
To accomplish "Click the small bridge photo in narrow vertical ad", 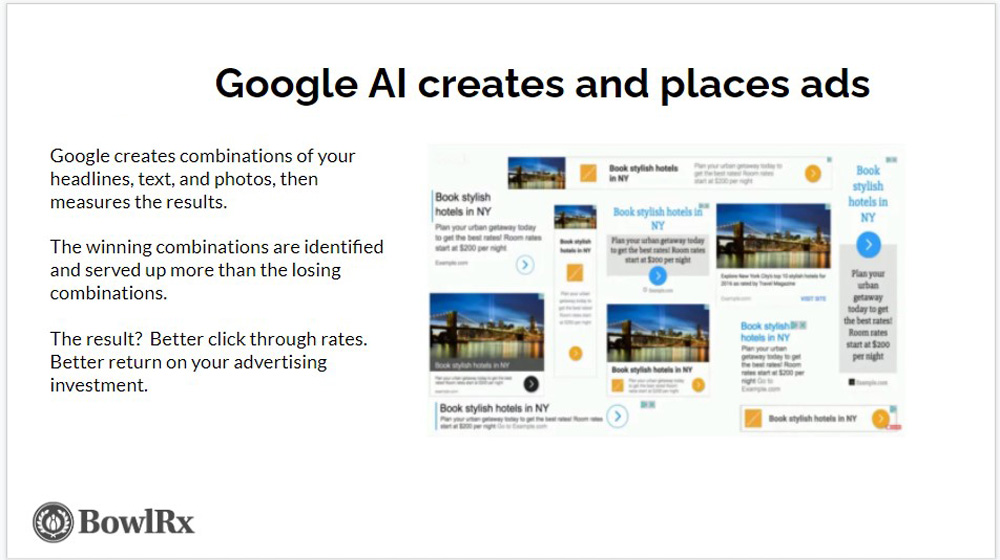I will coord(575,217).
